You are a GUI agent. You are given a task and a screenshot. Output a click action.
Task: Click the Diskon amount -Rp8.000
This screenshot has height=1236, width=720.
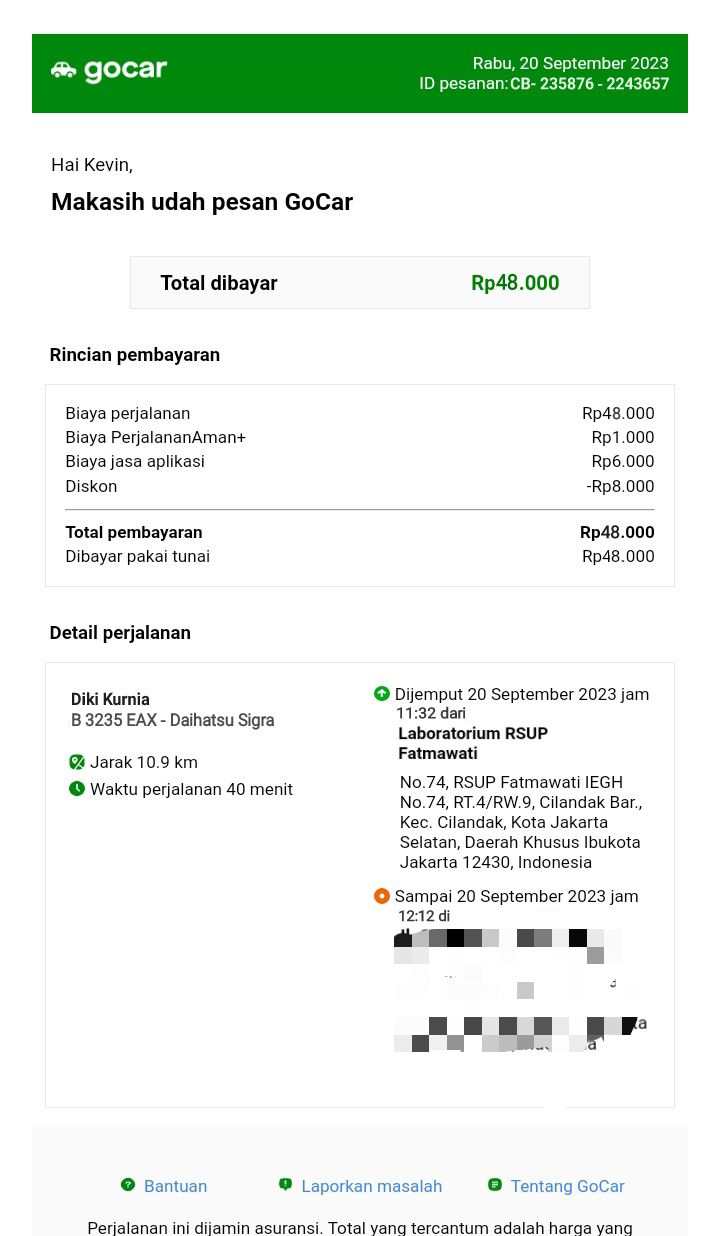620,486
